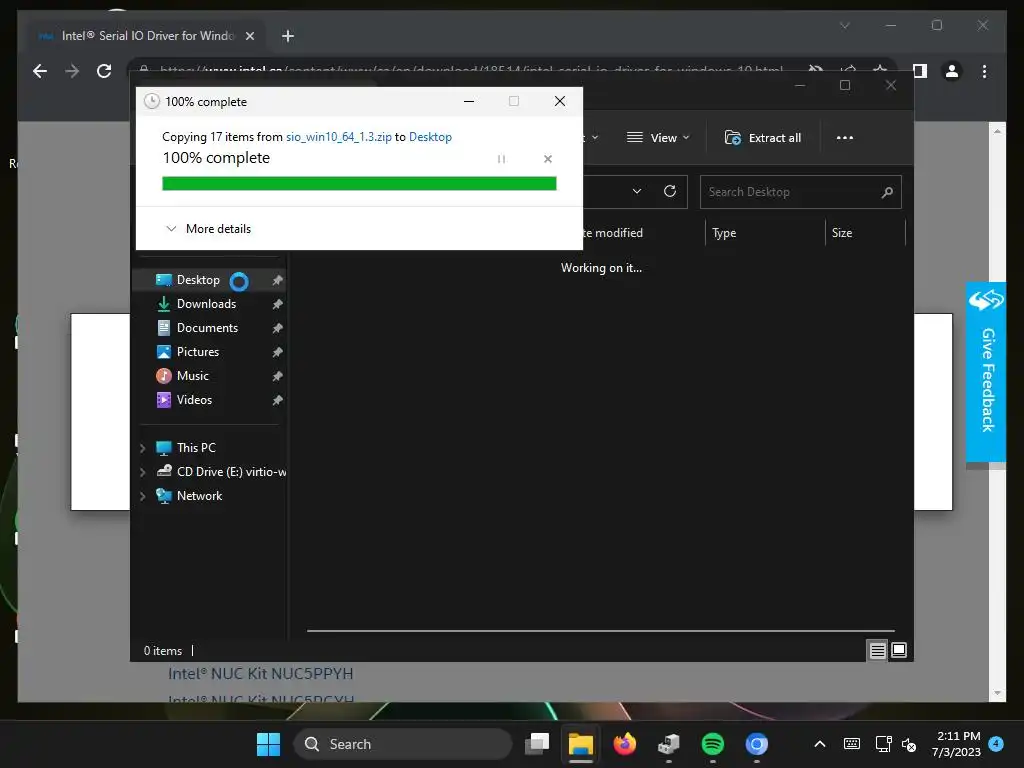Switch to large thumbnails view icon
Viewport: 1024px width, 768px height.
coord(899,650)
